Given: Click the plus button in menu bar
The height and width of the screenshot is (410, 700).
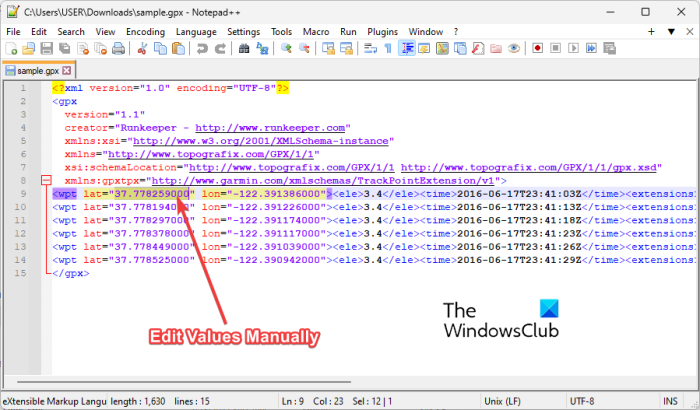Looking at the screenshot, I should (651, 32).
